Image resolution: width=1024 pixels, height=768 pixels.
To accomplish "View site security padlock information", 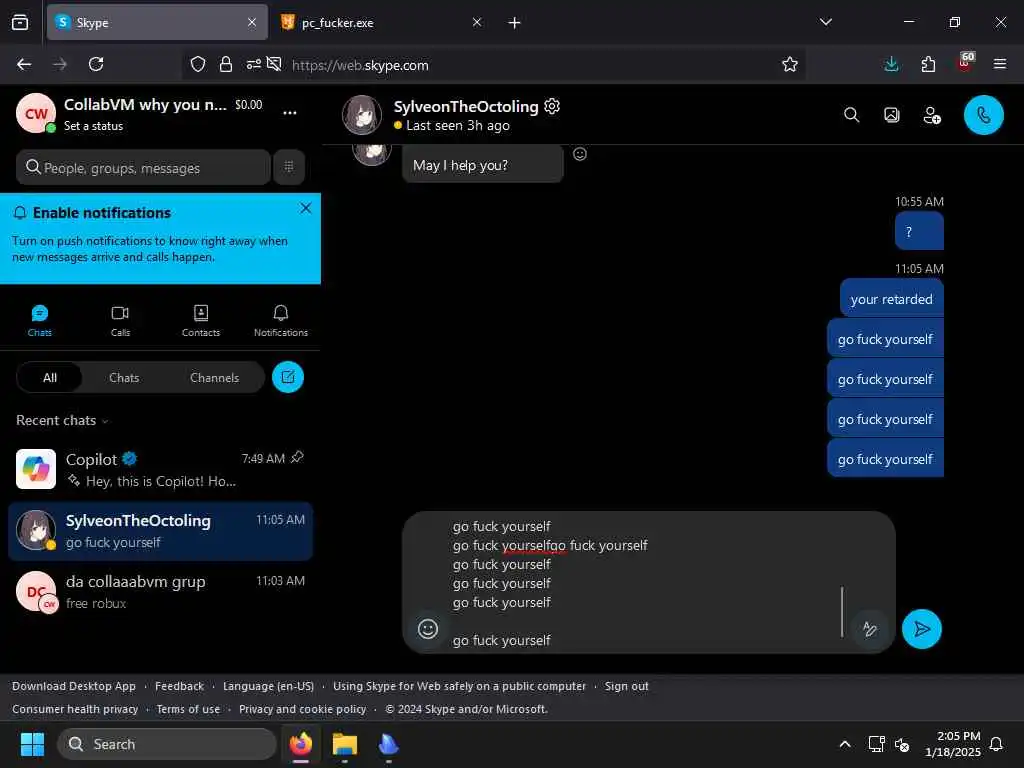I will click(226, 64).
